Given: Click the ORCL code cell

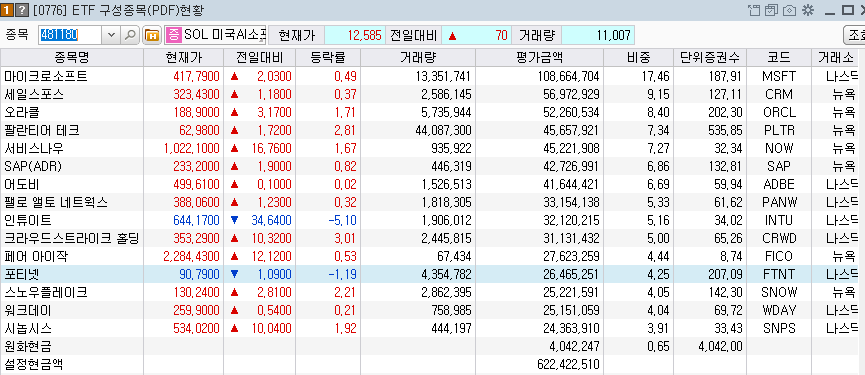Looking at the screenshot, I should tap(779, 112).
